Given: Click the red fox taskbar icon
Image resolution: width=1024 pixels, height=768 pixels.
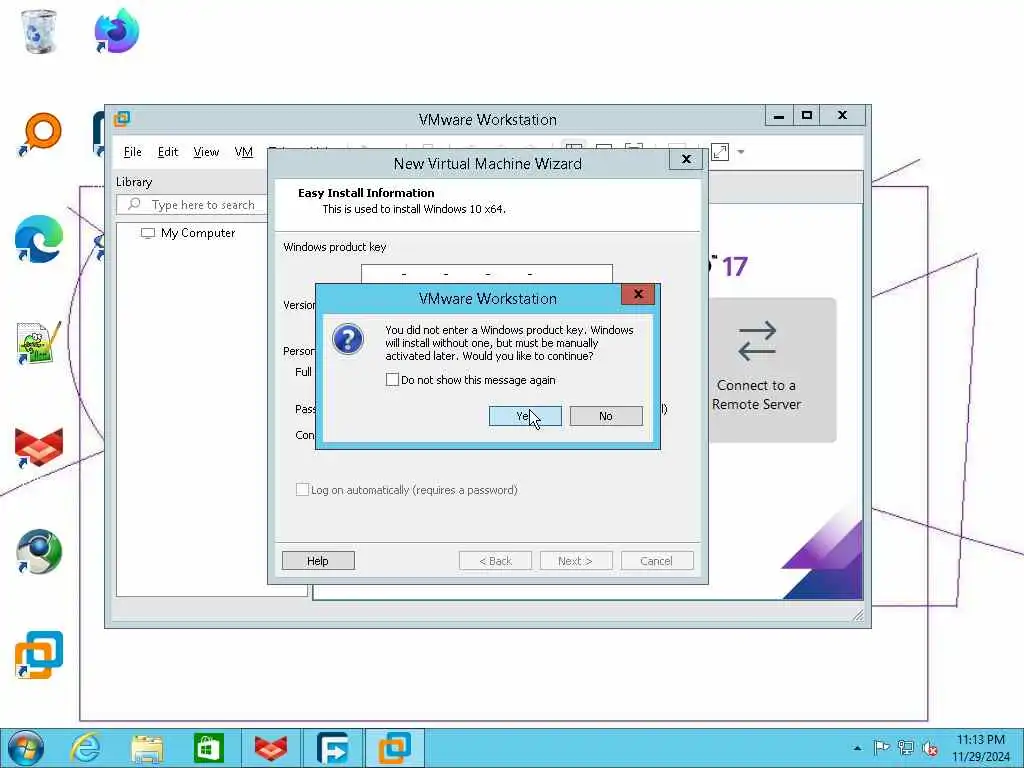Looking at the screenshot, I should pyautogui.click(x=270, y=748).
